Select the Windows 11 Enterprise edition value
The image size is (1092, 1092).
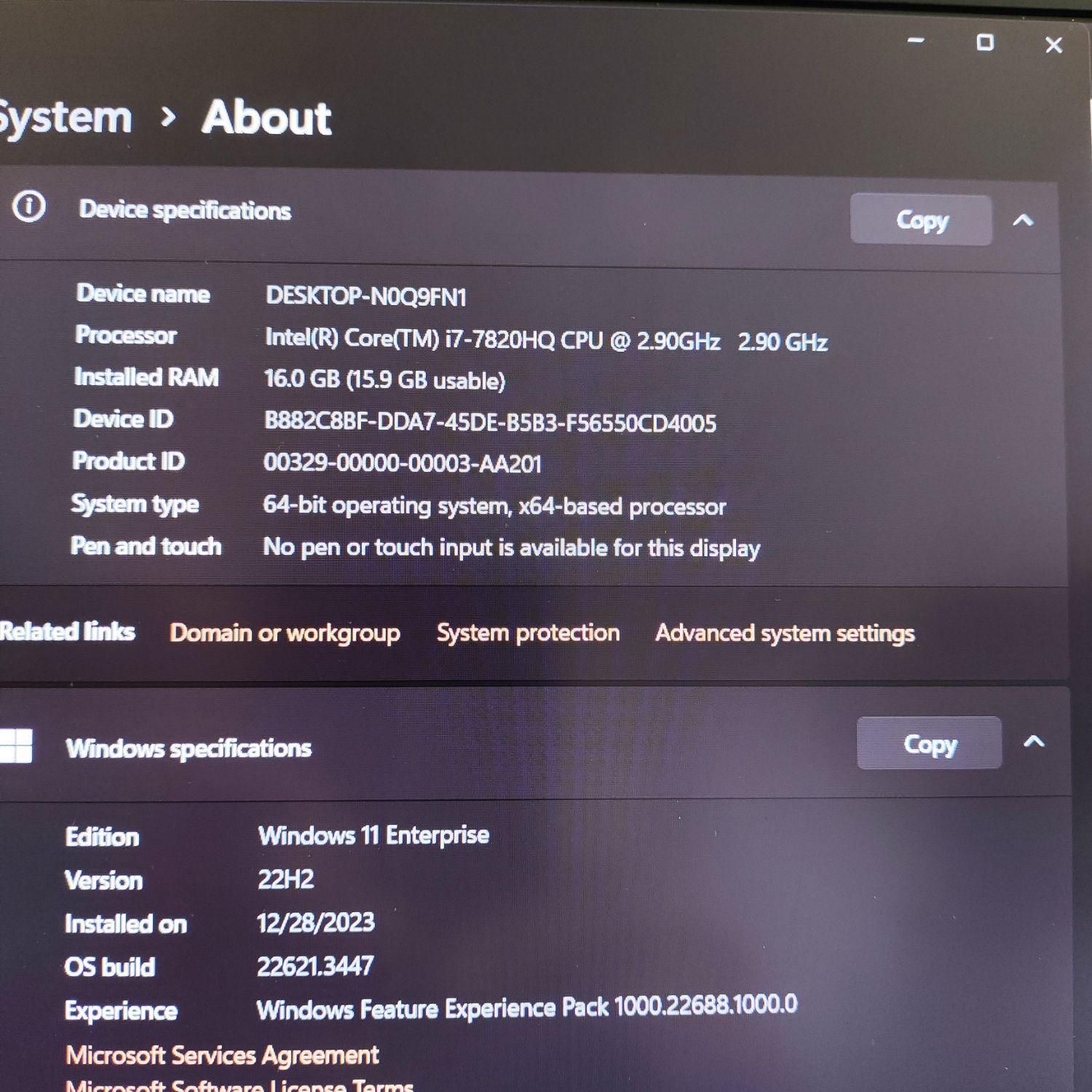(x=373, y=835)
